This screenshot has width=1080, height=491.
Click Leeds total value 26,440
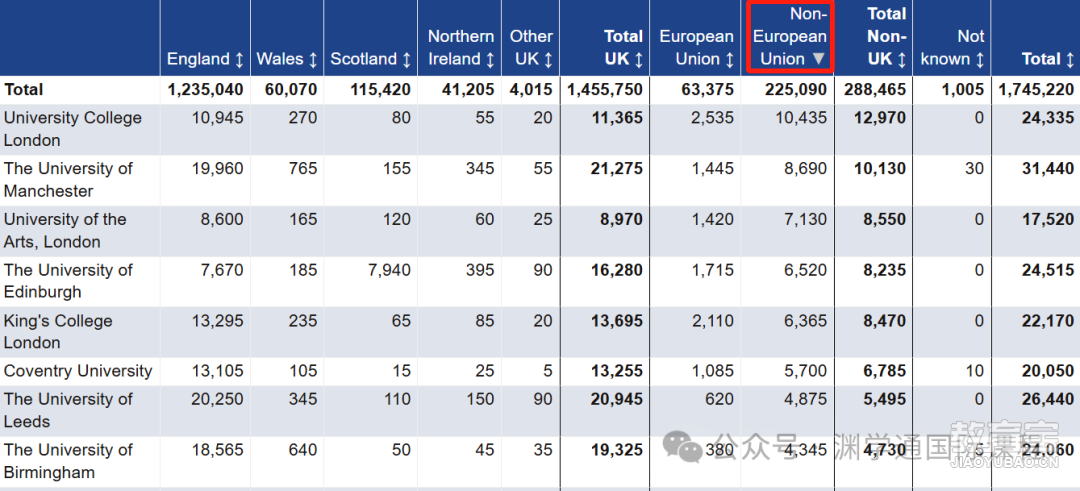[1048, 399]
